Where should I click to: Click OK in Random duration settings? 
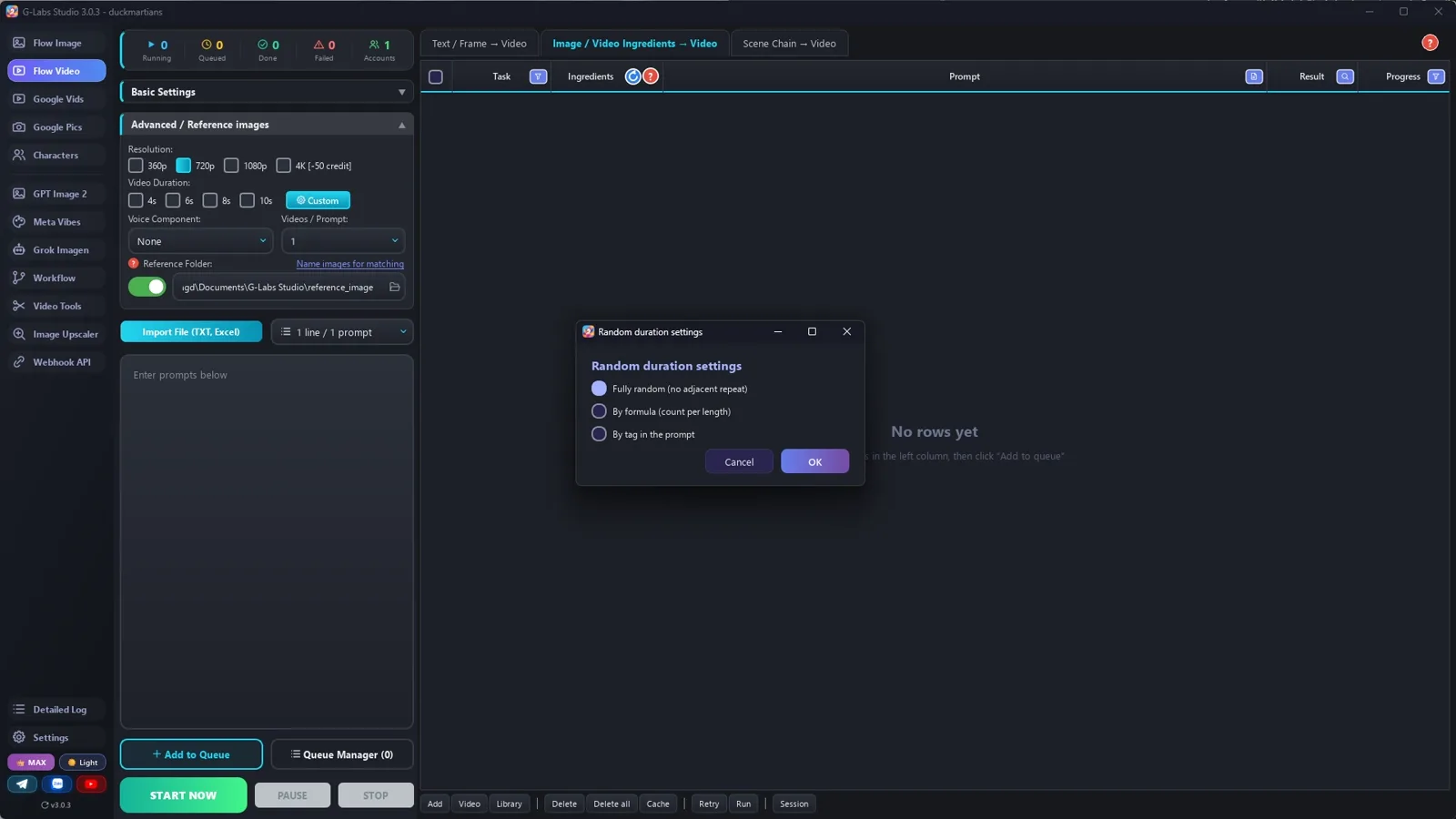coord(814,461)
